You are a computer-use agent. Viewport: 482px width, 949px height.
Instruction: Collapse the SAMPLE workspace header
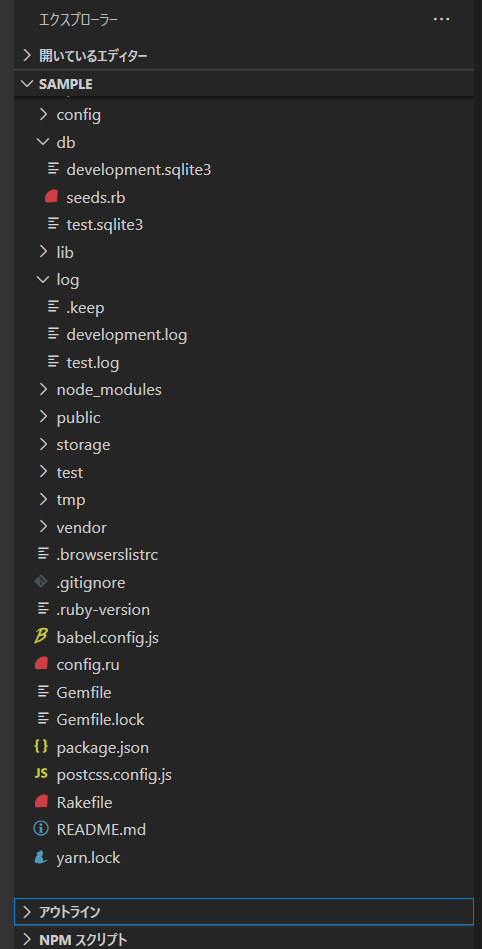(x=243, y=84)
